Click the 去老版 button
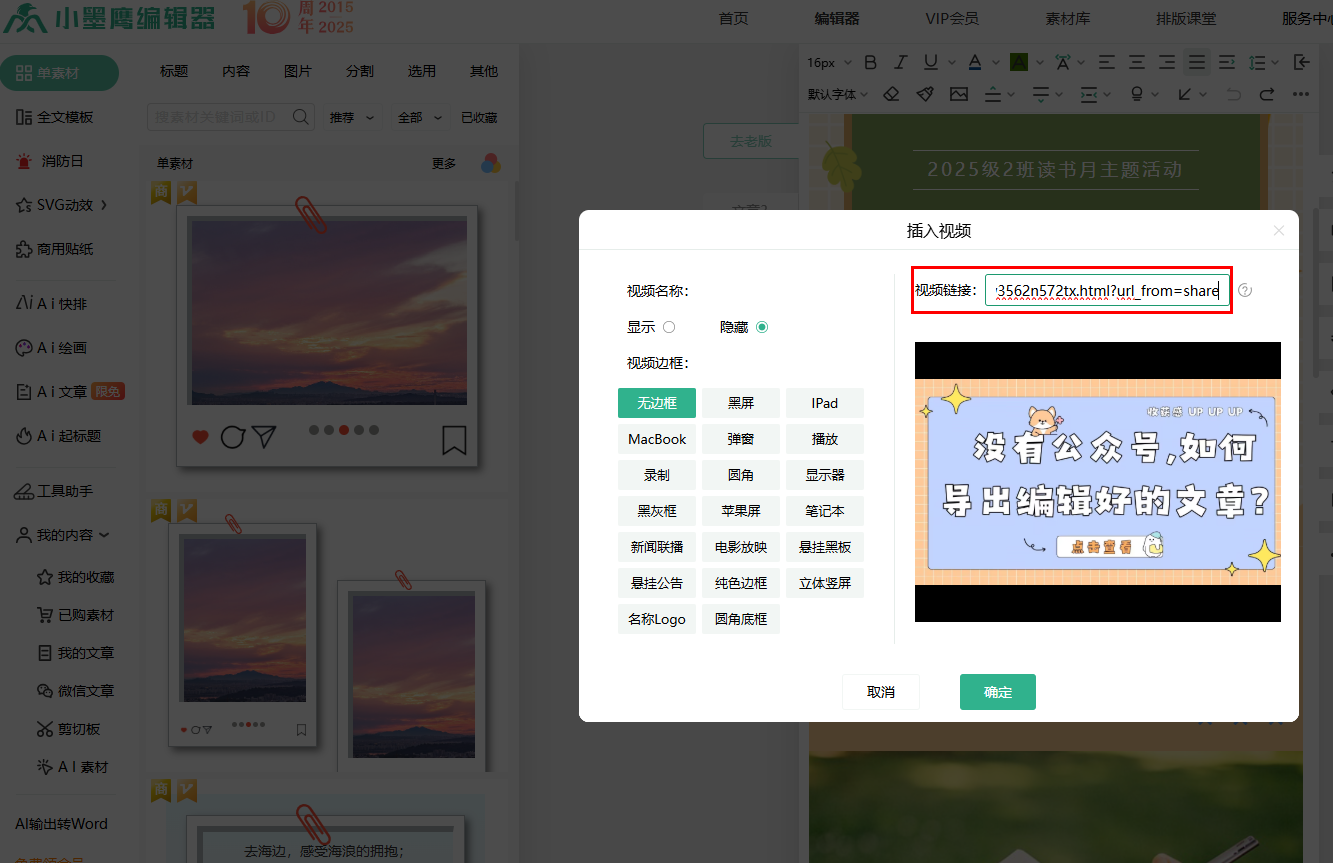The image size is (1333, 863). pyautogui.click(x=750, y=141)
